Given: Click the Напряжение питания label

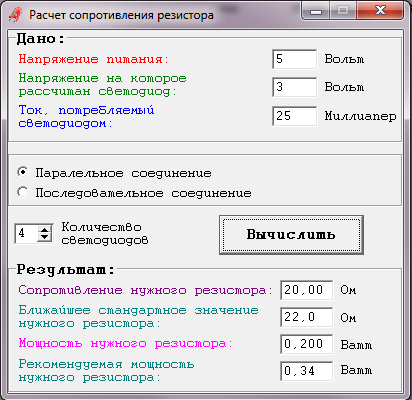Looking at the screenshot, I should tap(94, 59).
